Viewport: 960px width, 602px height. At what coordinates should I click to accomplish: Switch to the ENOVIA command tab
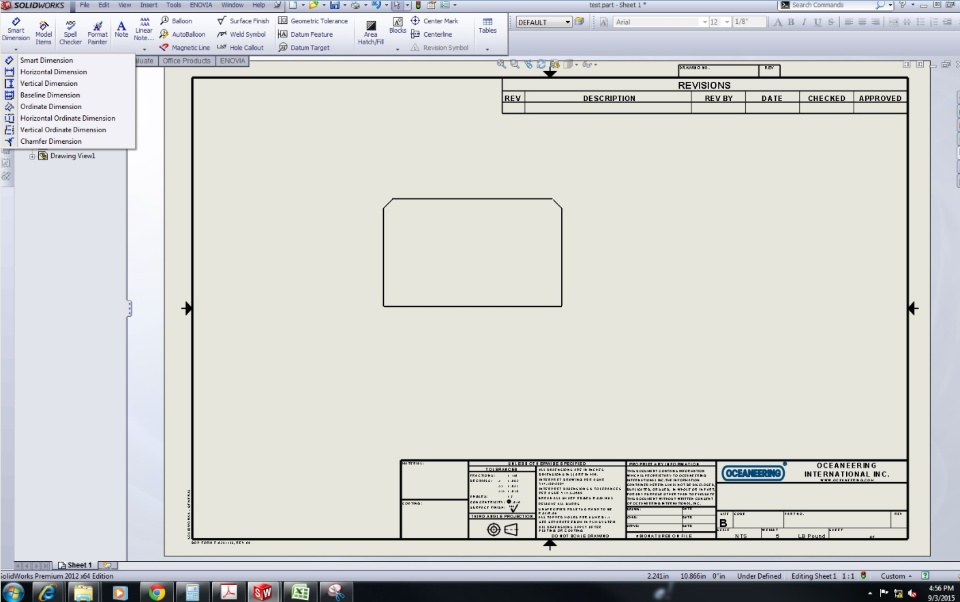click(x=232, y=61)
